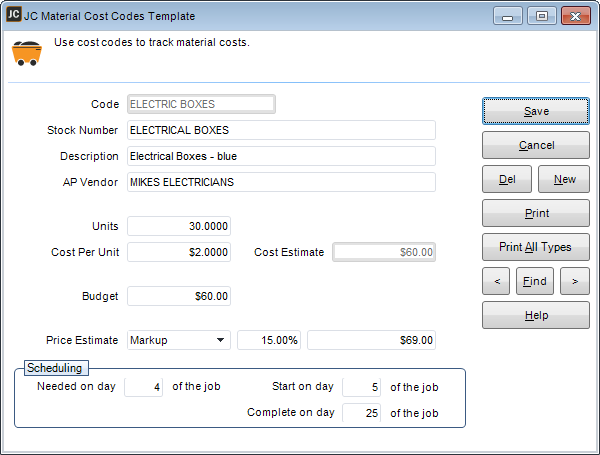The width and height of the screenshot is (600, 455).
Task: Click the Units input field
Action: pos(179,226)
